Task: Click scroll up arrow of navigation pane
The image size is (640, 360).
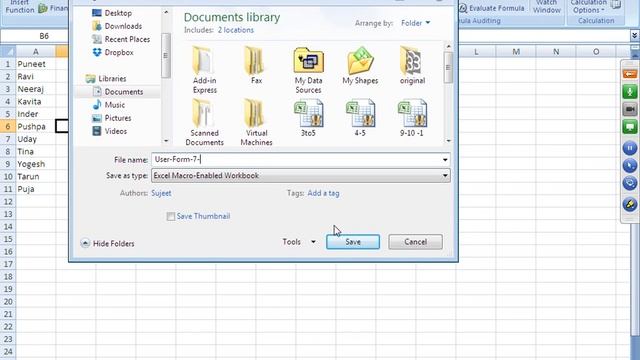Action: pos(166,12)
